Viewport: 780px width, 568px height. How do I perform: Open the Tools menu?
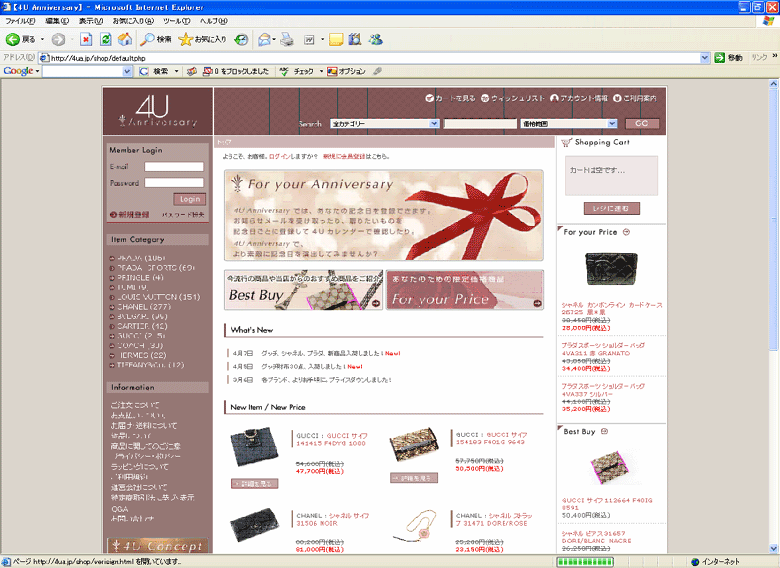[176, 21]
